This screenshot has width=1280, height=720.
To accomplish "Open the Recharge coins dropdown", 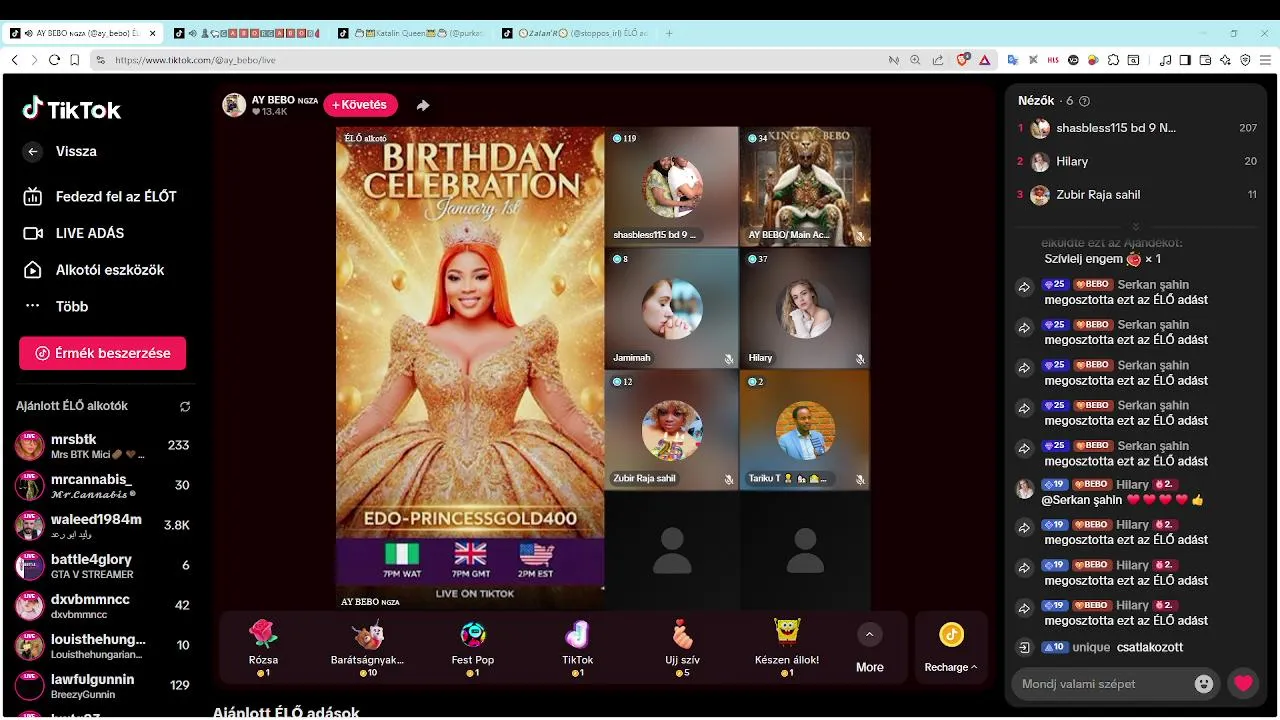I will coord(951,648).
